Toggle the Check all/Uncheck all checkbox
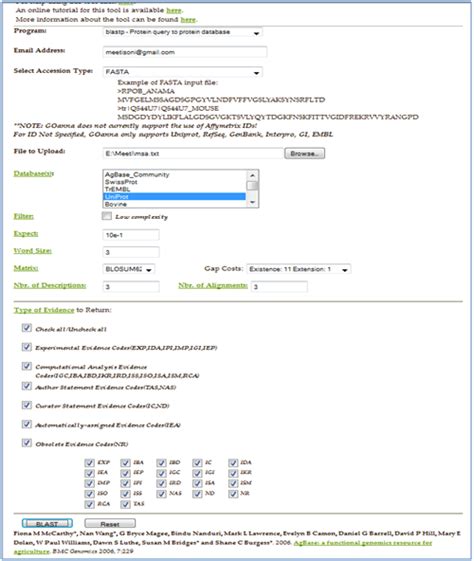This screenshot has height=561, width=474. (x=26, y=328)
